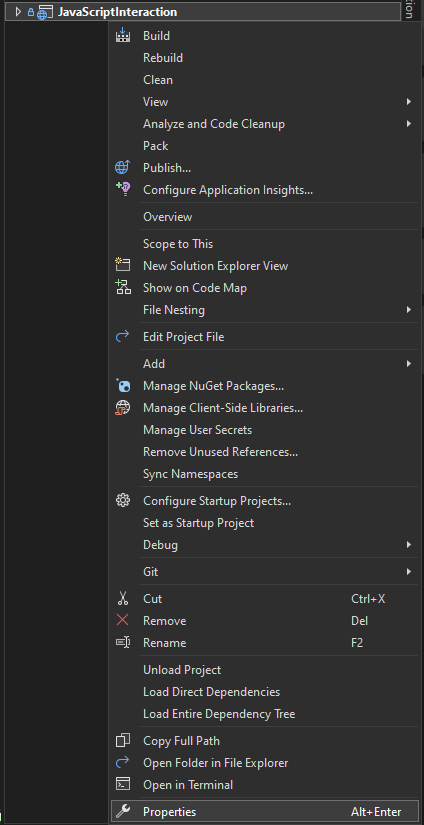Viewport: 424px width, 825px height.
Task: Click the Properties wrench icon
Action: tap(123, 811)
